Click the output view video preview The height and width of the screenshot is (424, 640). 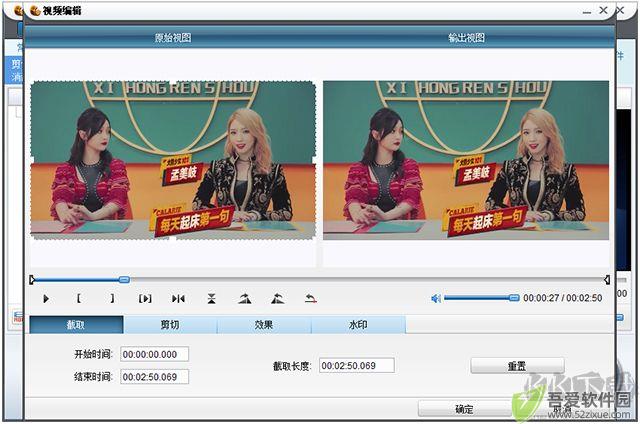click(466, 160)
